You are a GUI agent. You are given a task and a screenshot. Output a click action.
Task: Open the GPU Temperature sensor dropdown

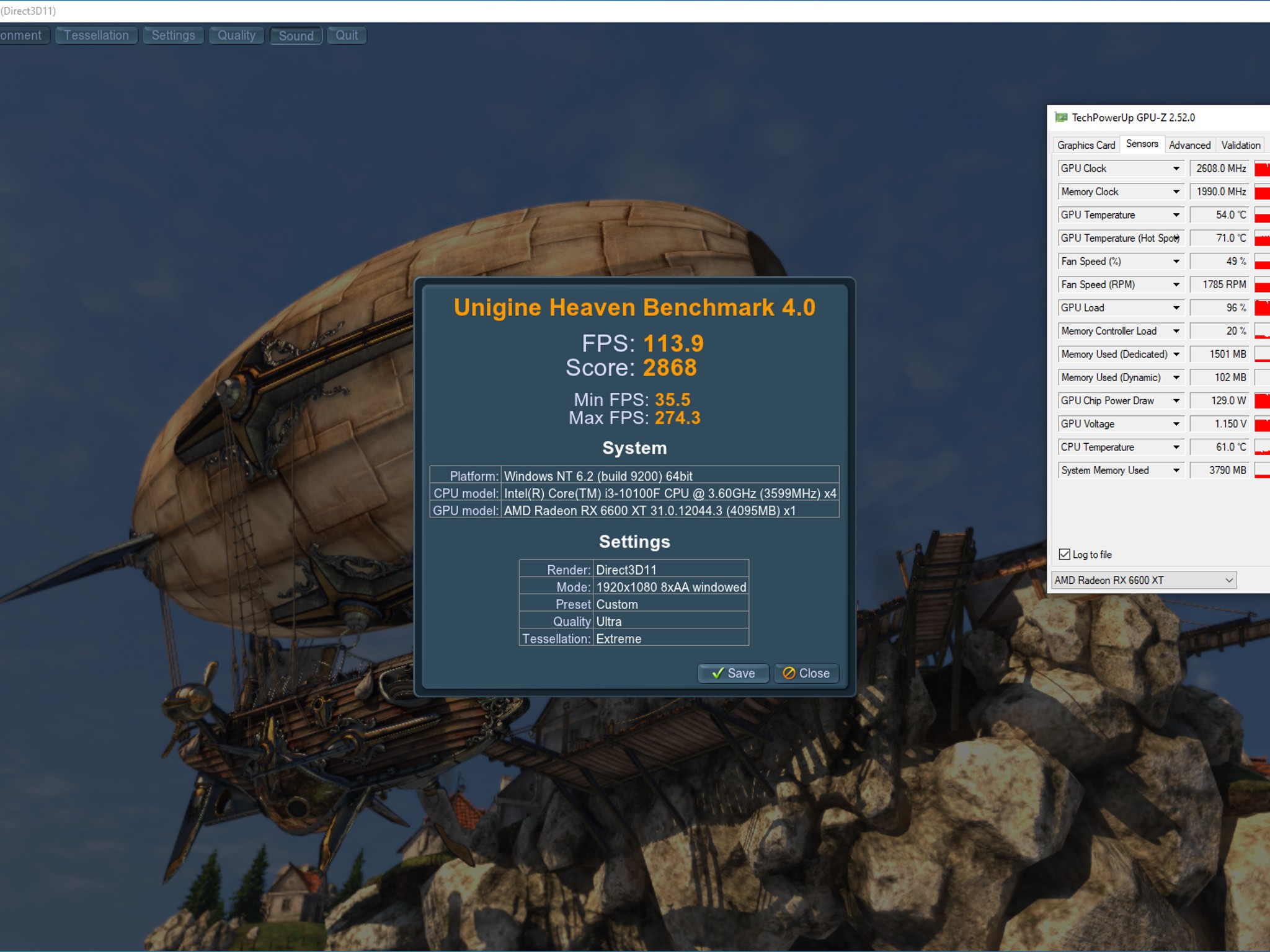1176,215
